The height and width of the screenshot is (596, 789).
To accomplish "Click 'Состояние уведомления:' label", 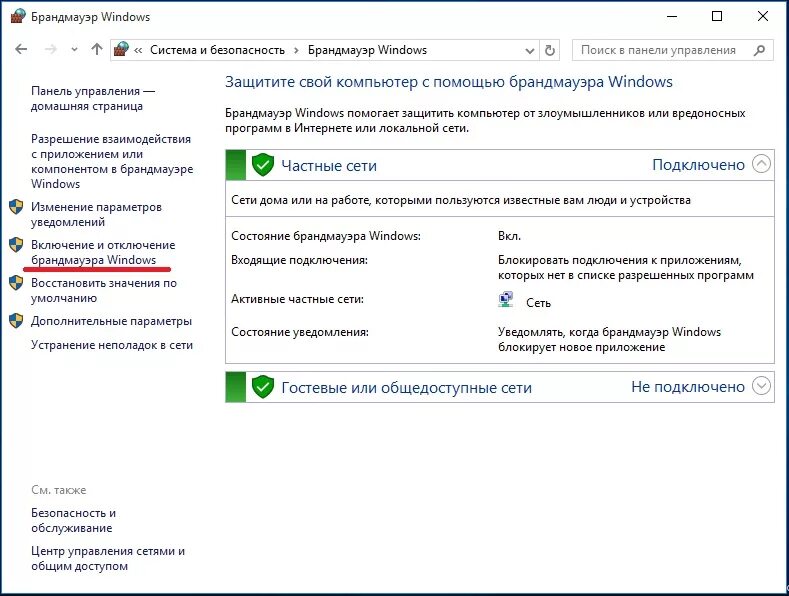I will click(x=300, y=332).
